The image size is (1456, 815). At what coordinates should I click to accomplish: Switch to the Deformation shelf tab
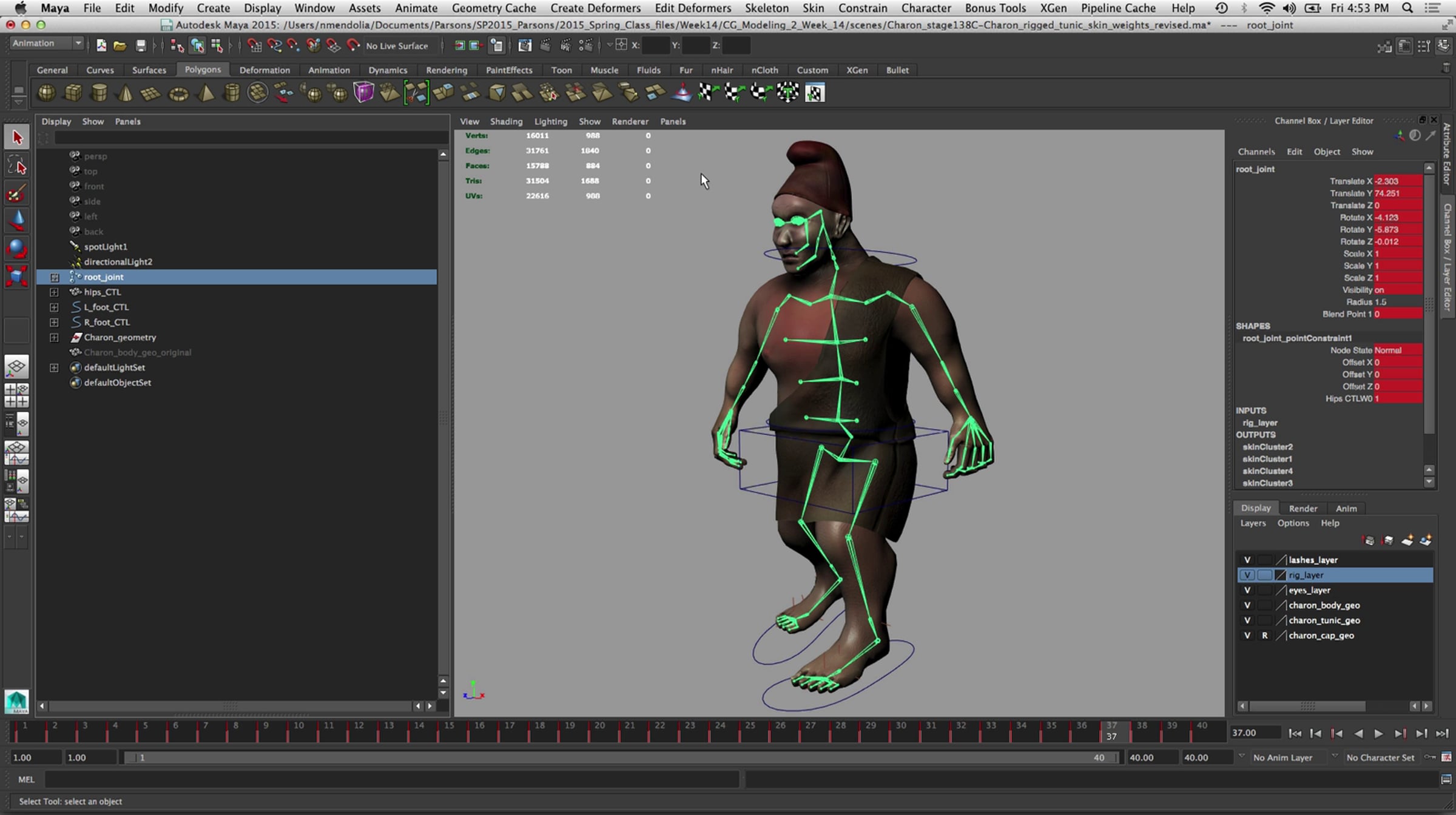tap(265, 70)
